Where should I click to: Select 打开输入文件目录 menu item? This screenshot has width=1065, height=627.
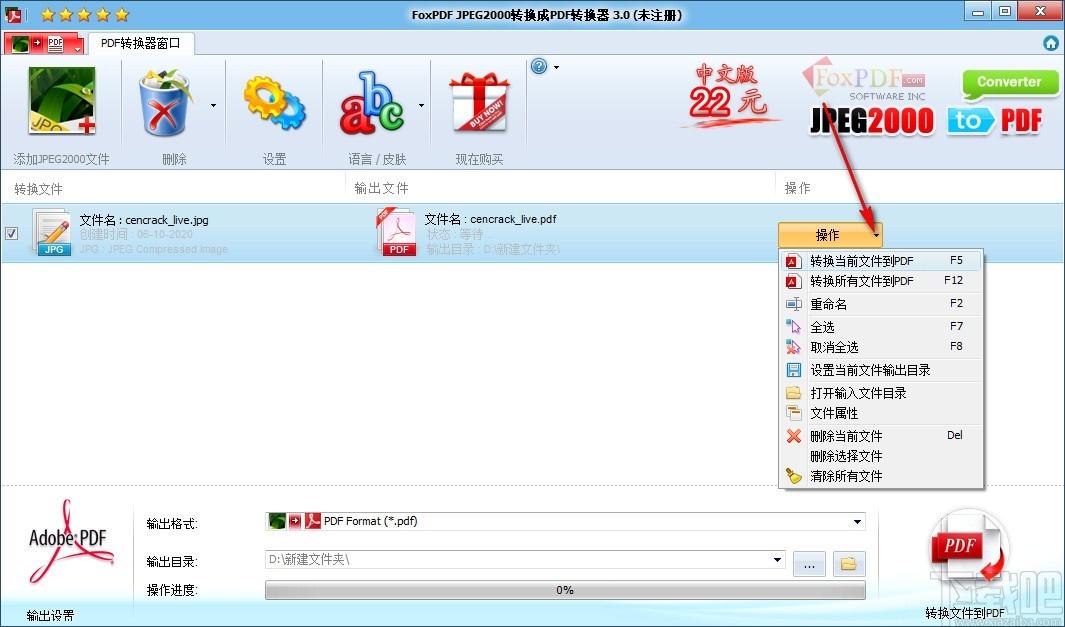pos(880,393)
